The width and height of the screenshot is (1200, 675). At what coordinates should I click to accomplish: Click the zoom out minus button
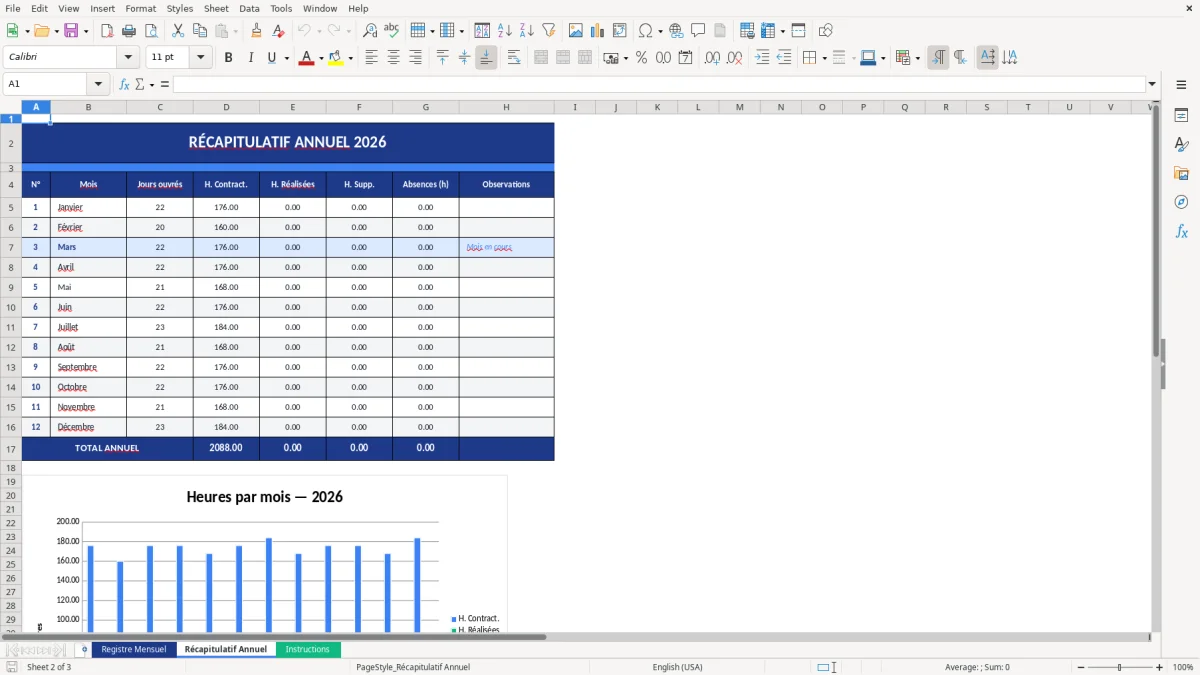pyautogui.click(x=1081, y=667)
